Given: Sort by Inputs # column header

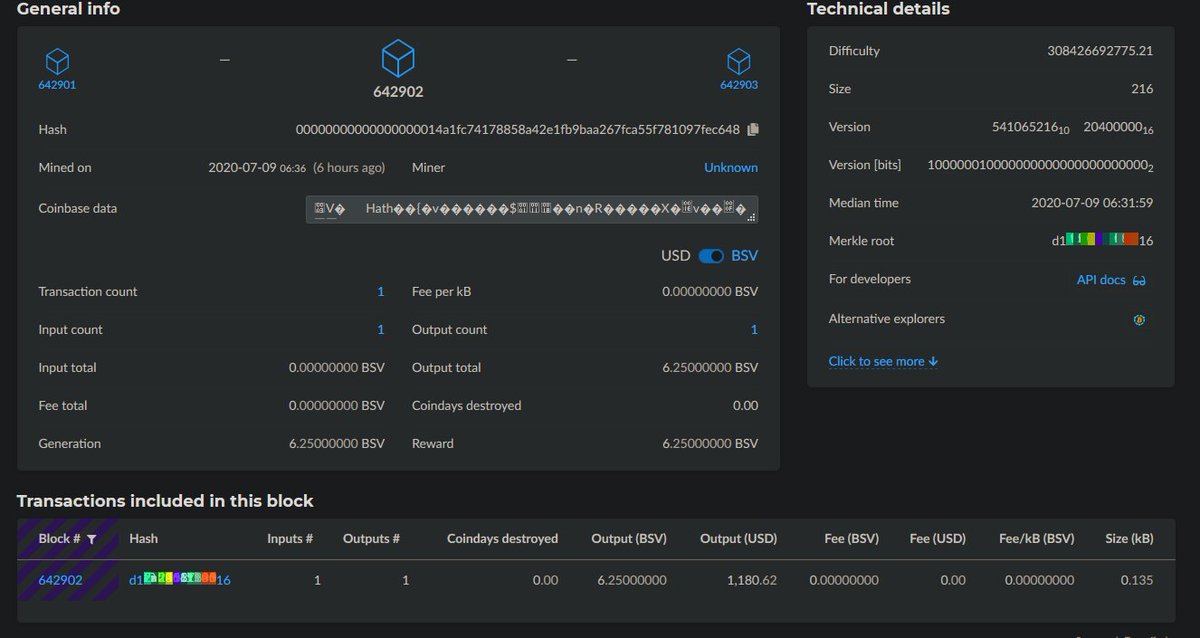Looking at the screenshot, I should coord(290,538).
